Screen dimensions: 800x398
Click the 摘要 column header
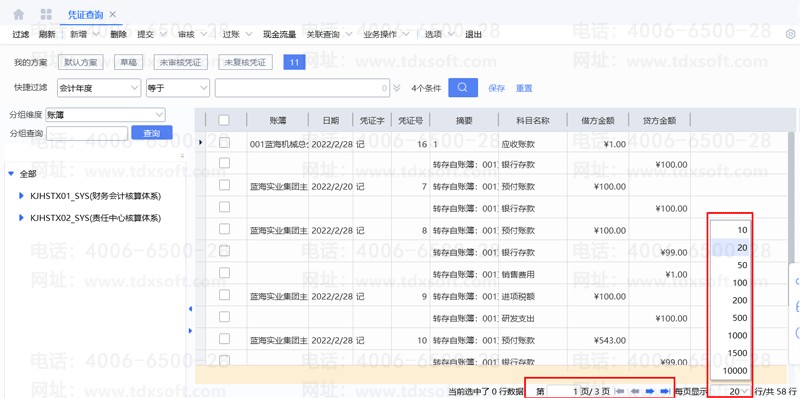coord(464,120)
